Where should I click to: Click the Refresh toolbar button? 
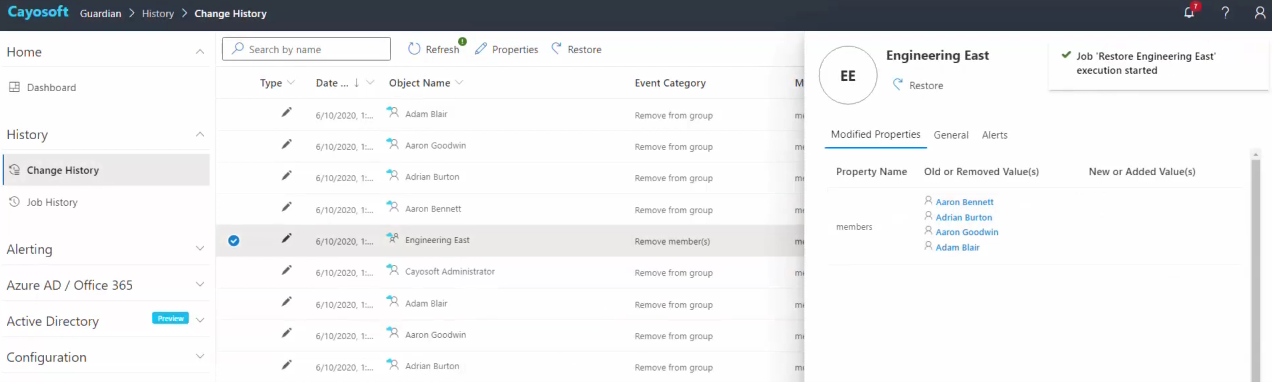coord(434,49)
